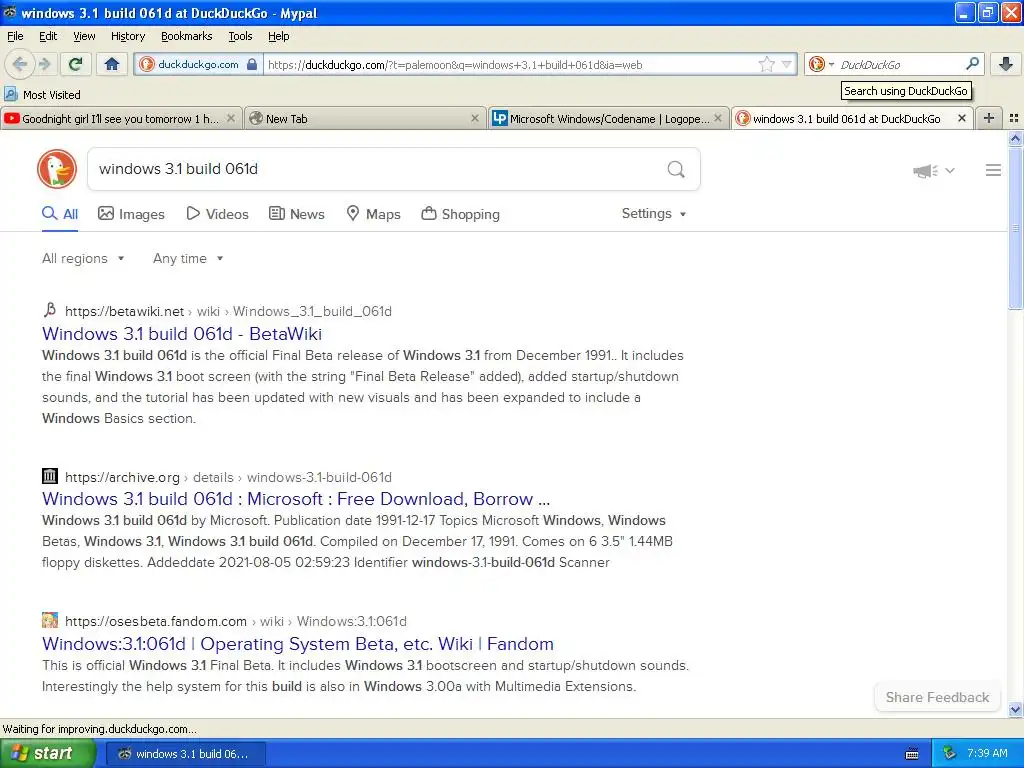Screen dimensions: 1024x768
Task: Click the scroll up arrow
Action: click(1015, 138)
